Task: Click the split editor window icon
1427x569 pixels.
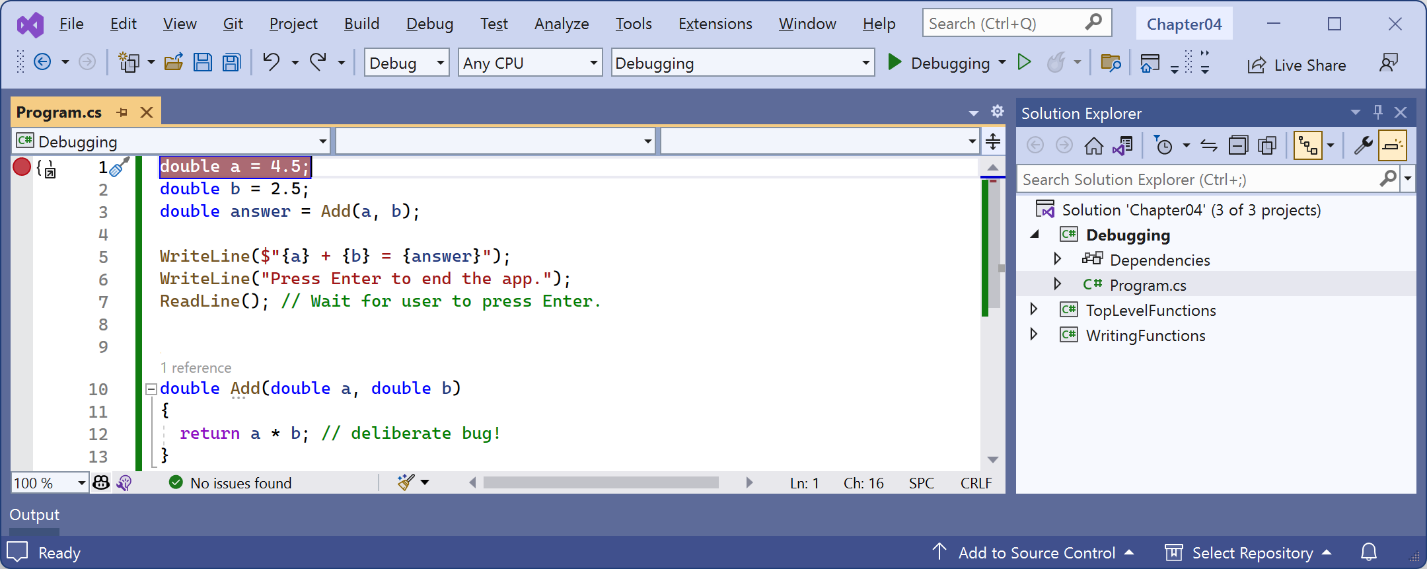Action: 993,141
